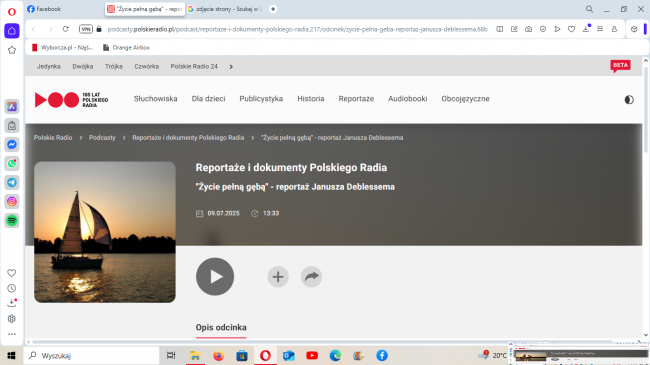Open Polskie Radio logo home link
This screenshot has width=650, height=365.
pos(71,100)
